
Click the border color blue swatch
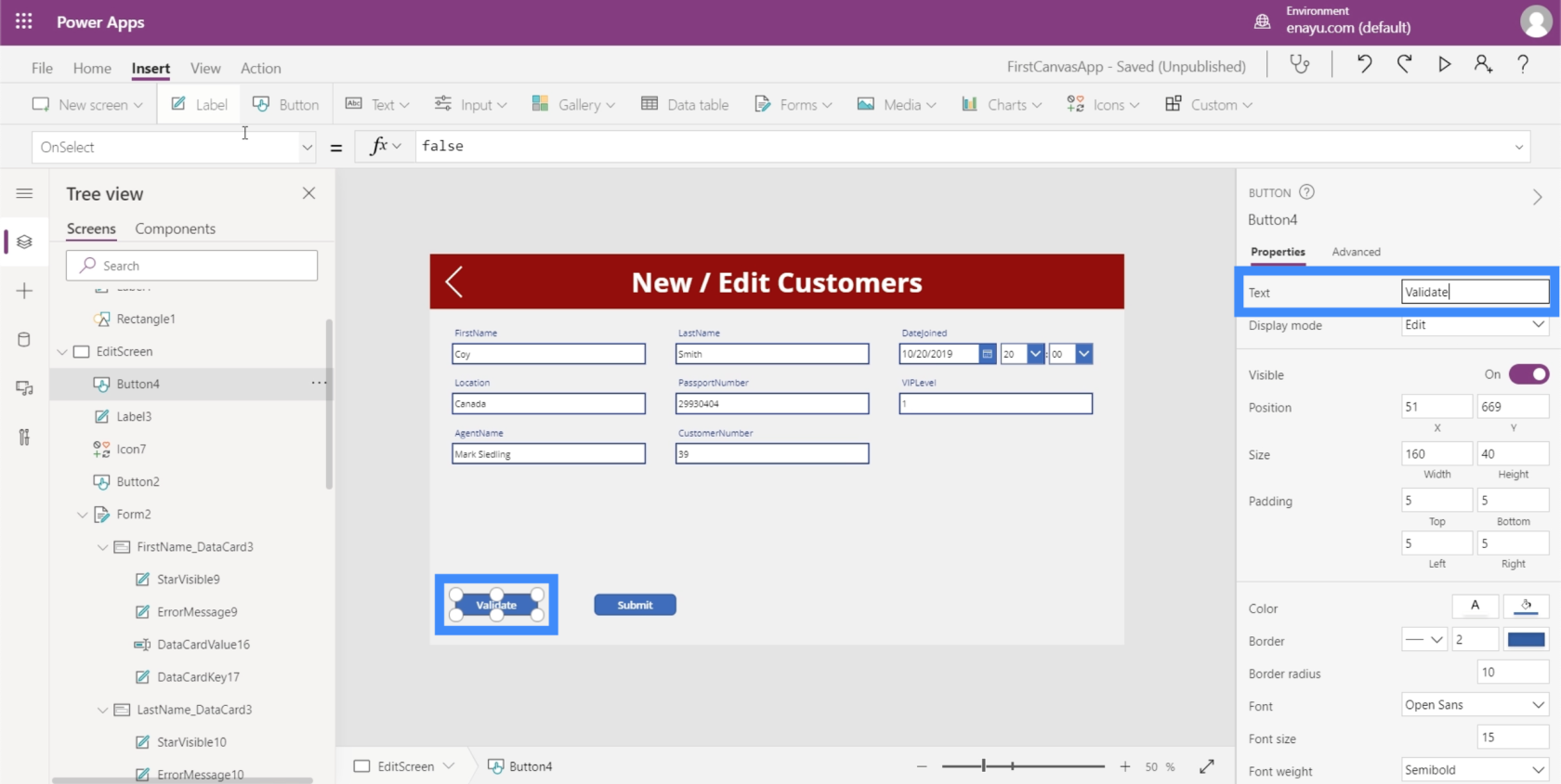click(x=1526, y=639)
